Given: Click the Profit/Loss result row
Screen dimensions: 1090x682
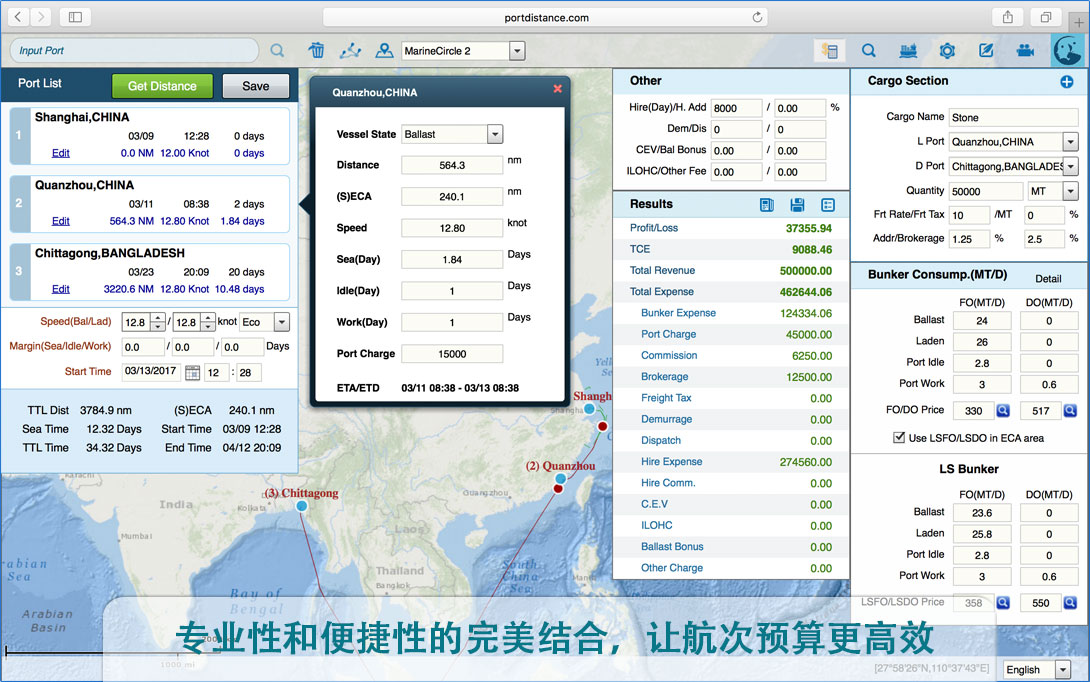Looking at the screenshot, I should [731, 228].
